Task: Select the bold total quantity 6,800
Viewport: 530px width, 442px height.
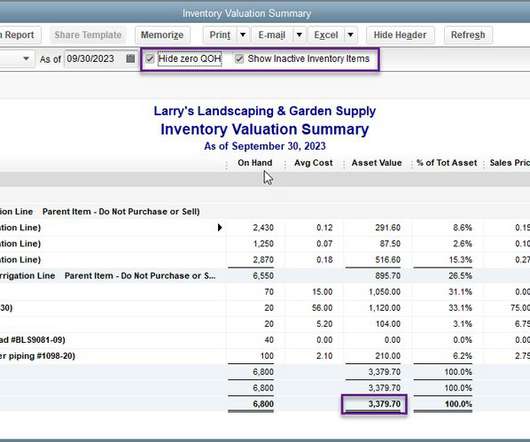Action: [x=263, y=404]
